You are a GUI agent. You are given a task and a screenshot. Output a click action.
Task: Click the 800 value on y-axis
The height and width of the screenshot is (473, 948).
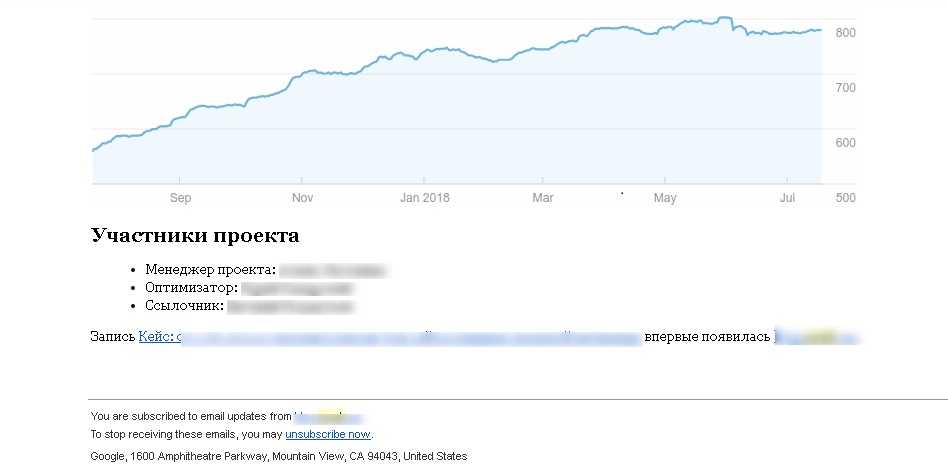[845, 33]
